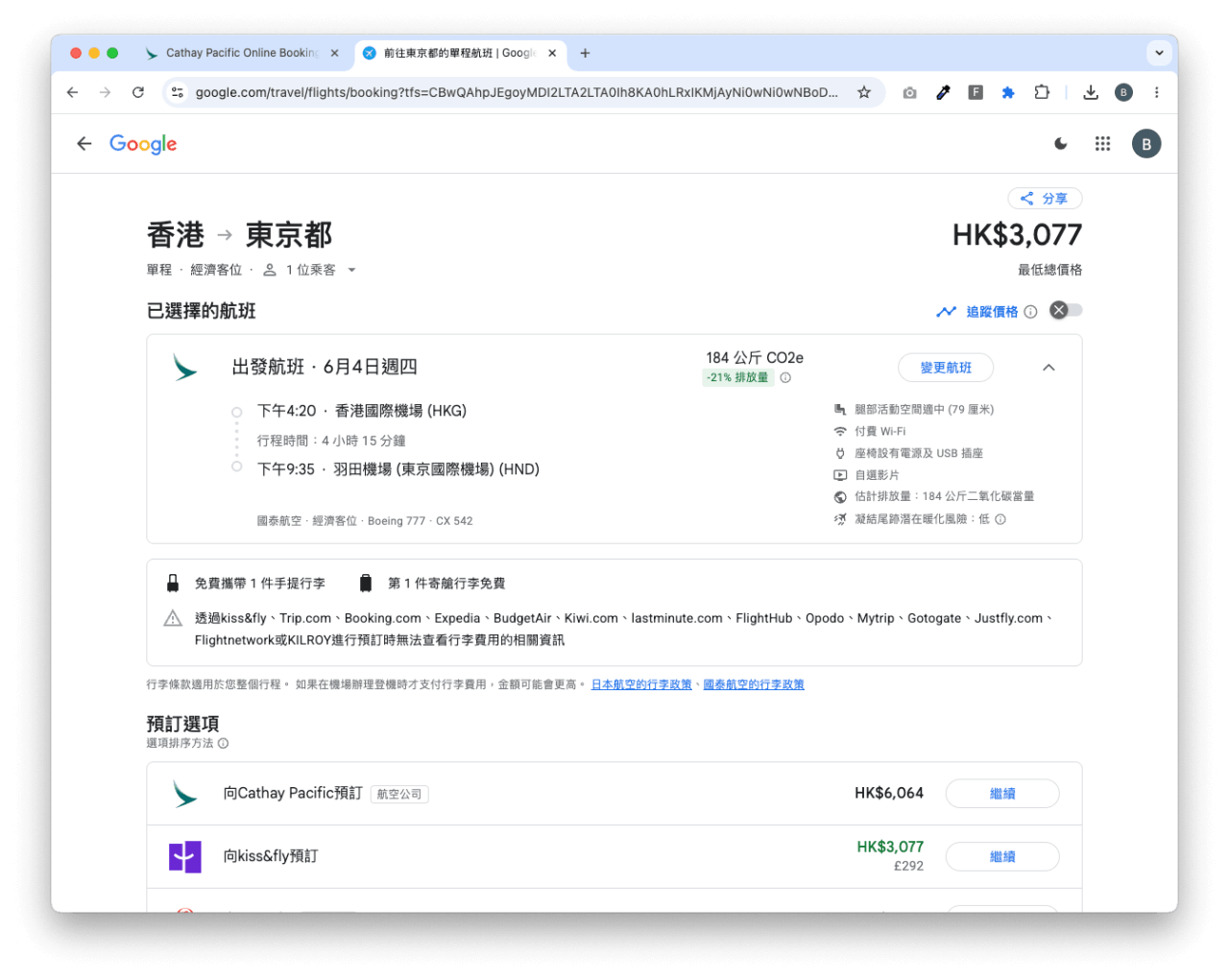
Task: Open the Extensions menu icon
Action: 1042,93
